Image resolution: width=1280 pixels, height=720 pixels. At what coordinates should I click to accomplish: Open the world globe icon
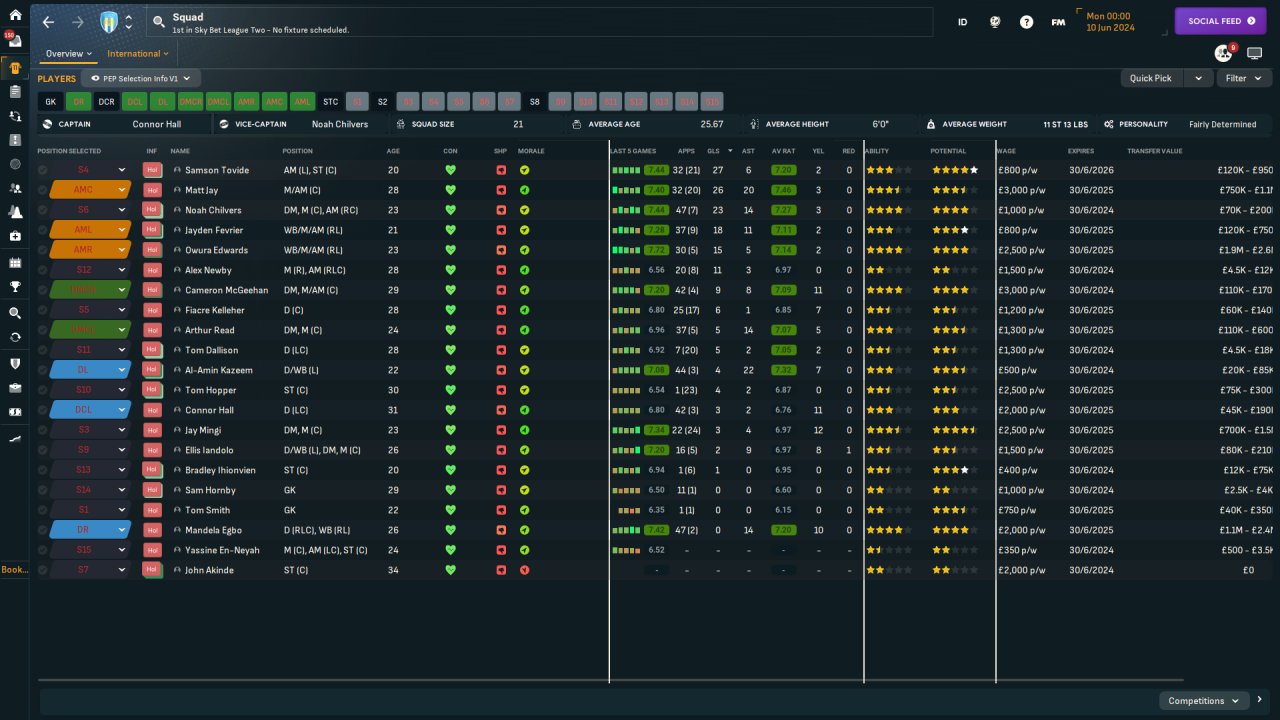(x=995, y=21)
